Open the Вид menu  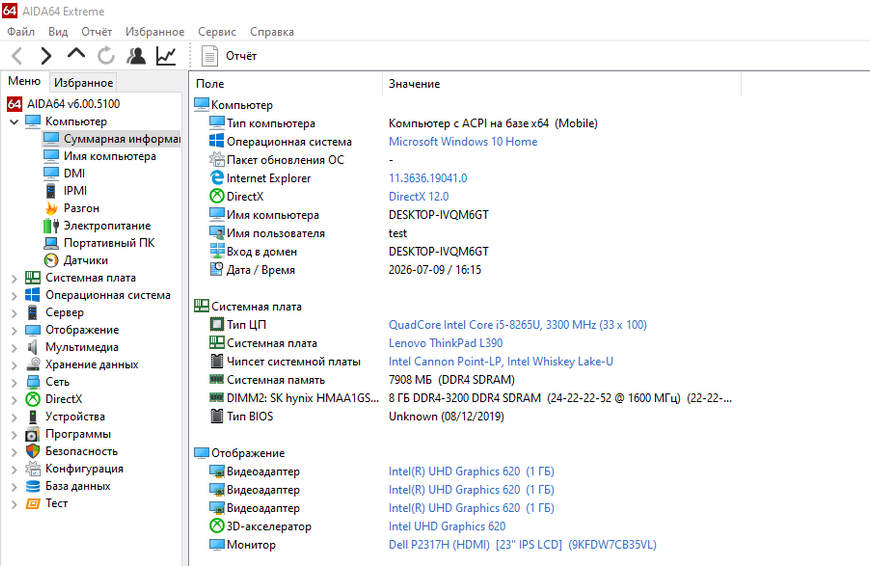pyautogui.click(x=58, y=32)
